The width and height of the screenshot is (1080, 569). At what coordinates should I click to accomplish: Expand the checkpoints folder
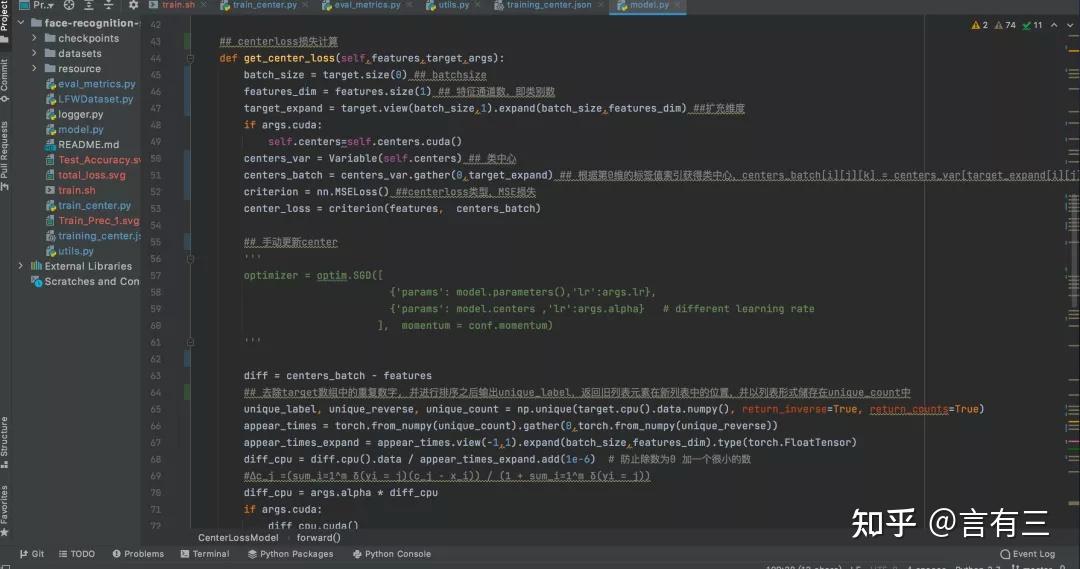tap(34, 38)
